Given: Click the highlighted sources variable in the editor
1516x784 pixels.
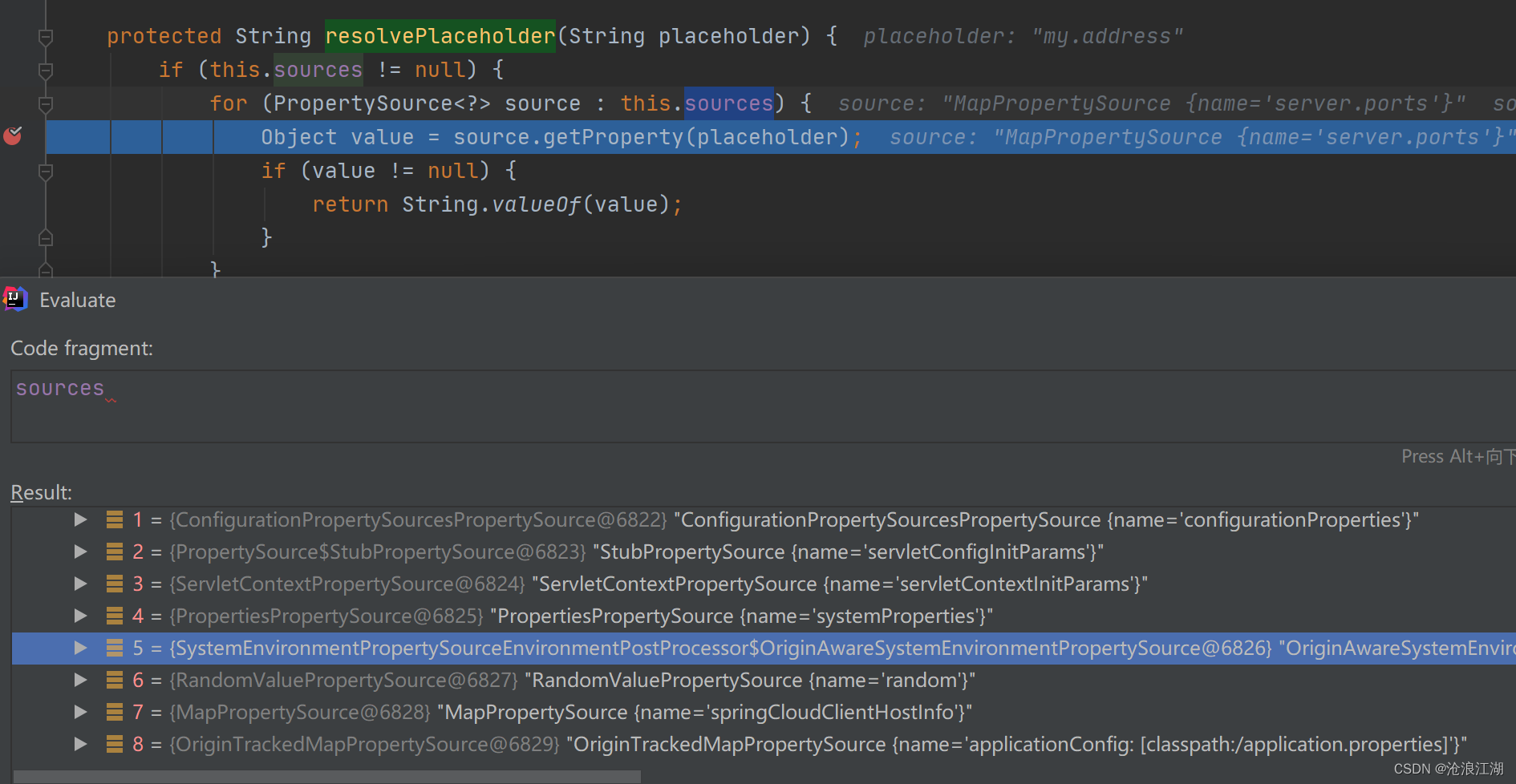Looking at the screenshot, I should tap(728, 103).
